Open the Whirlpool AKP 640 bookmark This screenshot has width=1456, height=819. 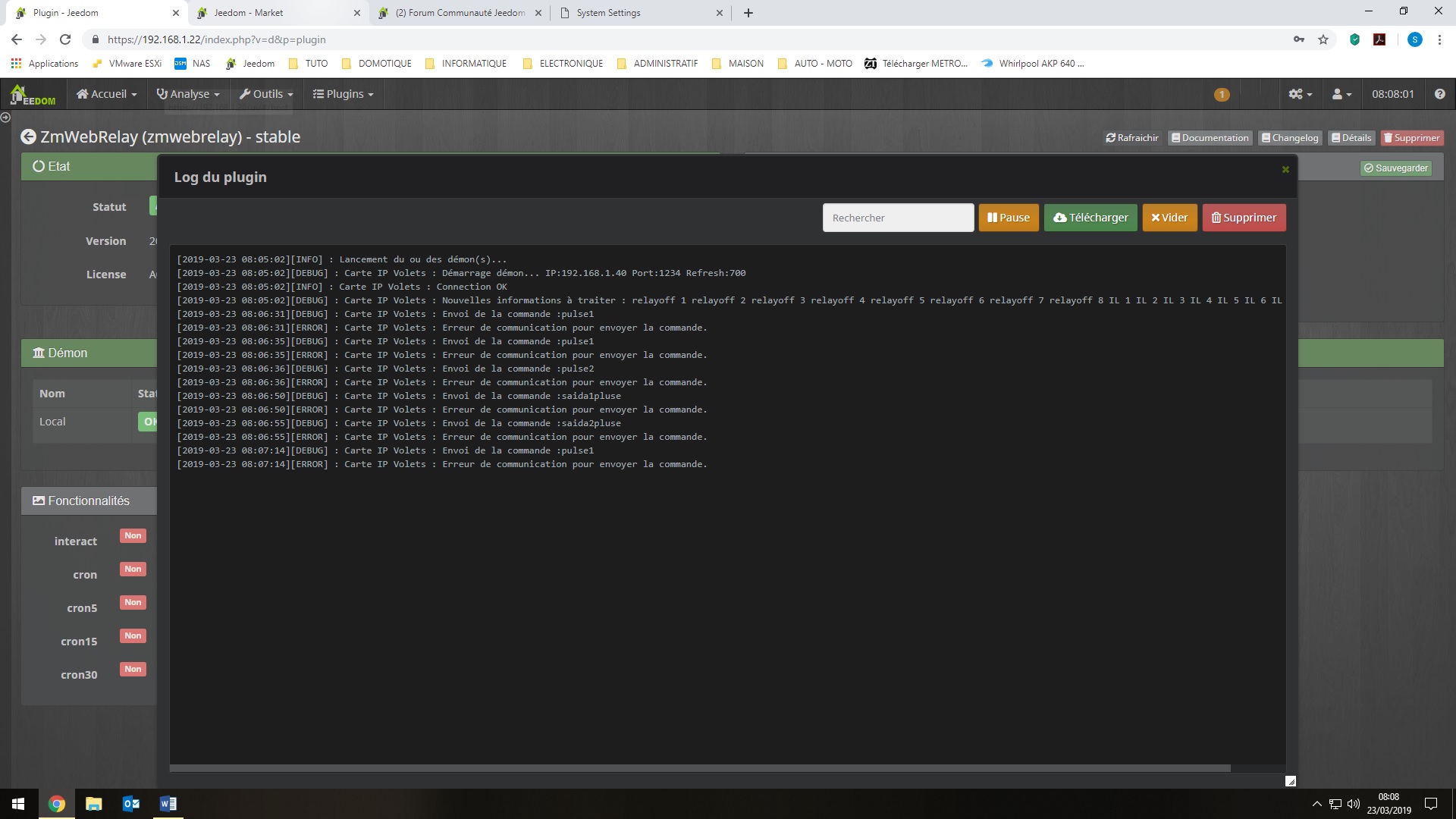pos(1033,64)
